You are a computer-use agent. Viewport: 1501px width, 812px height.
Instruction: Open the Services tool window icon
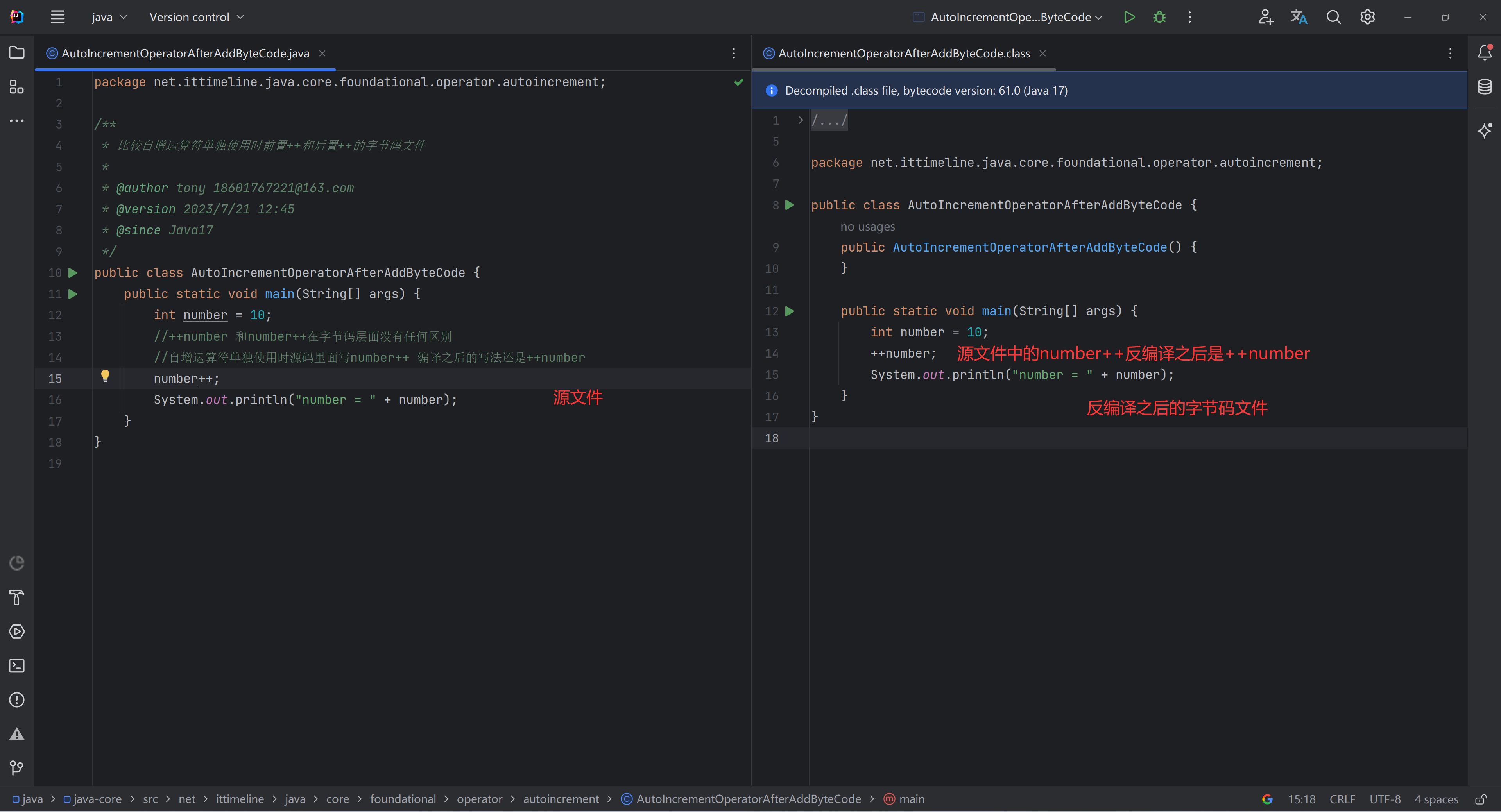(17, 631)
